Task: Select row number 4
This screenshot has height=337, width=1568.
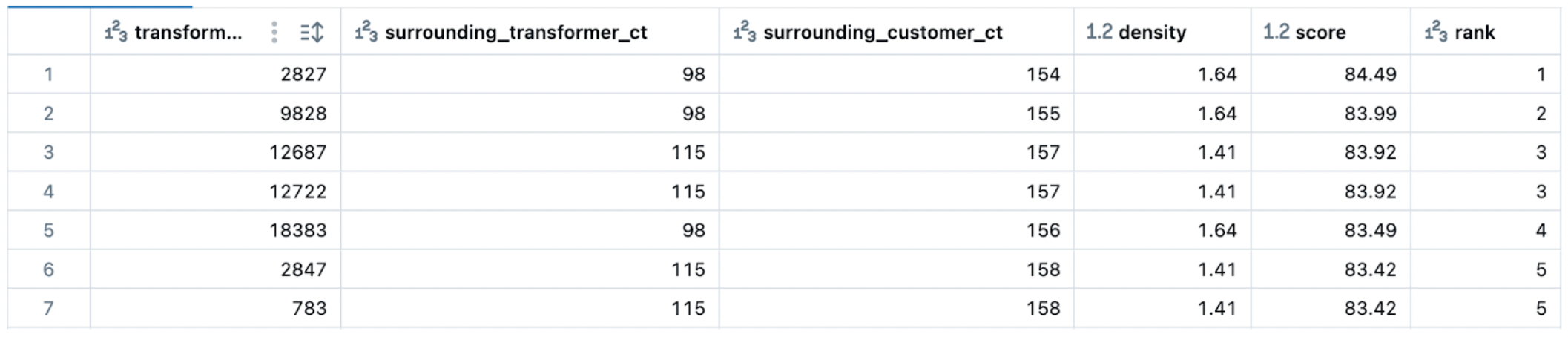Action: click(x=49, y=192)
